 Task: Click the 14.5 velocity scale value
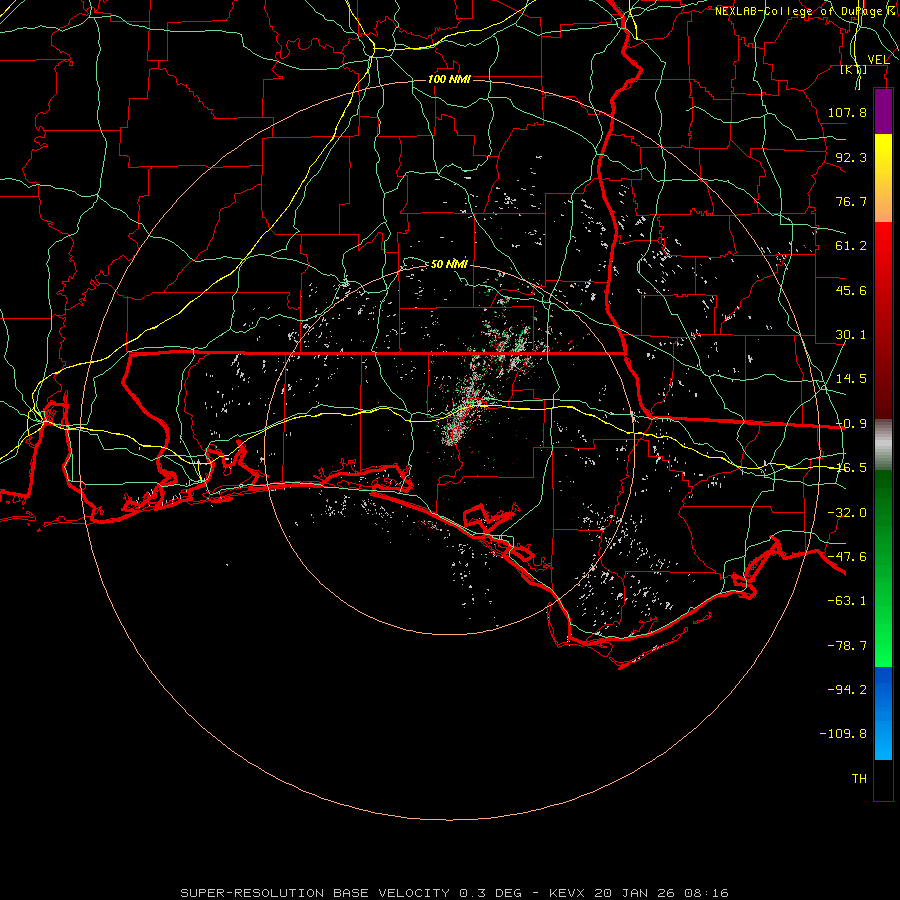pos(851,379)
